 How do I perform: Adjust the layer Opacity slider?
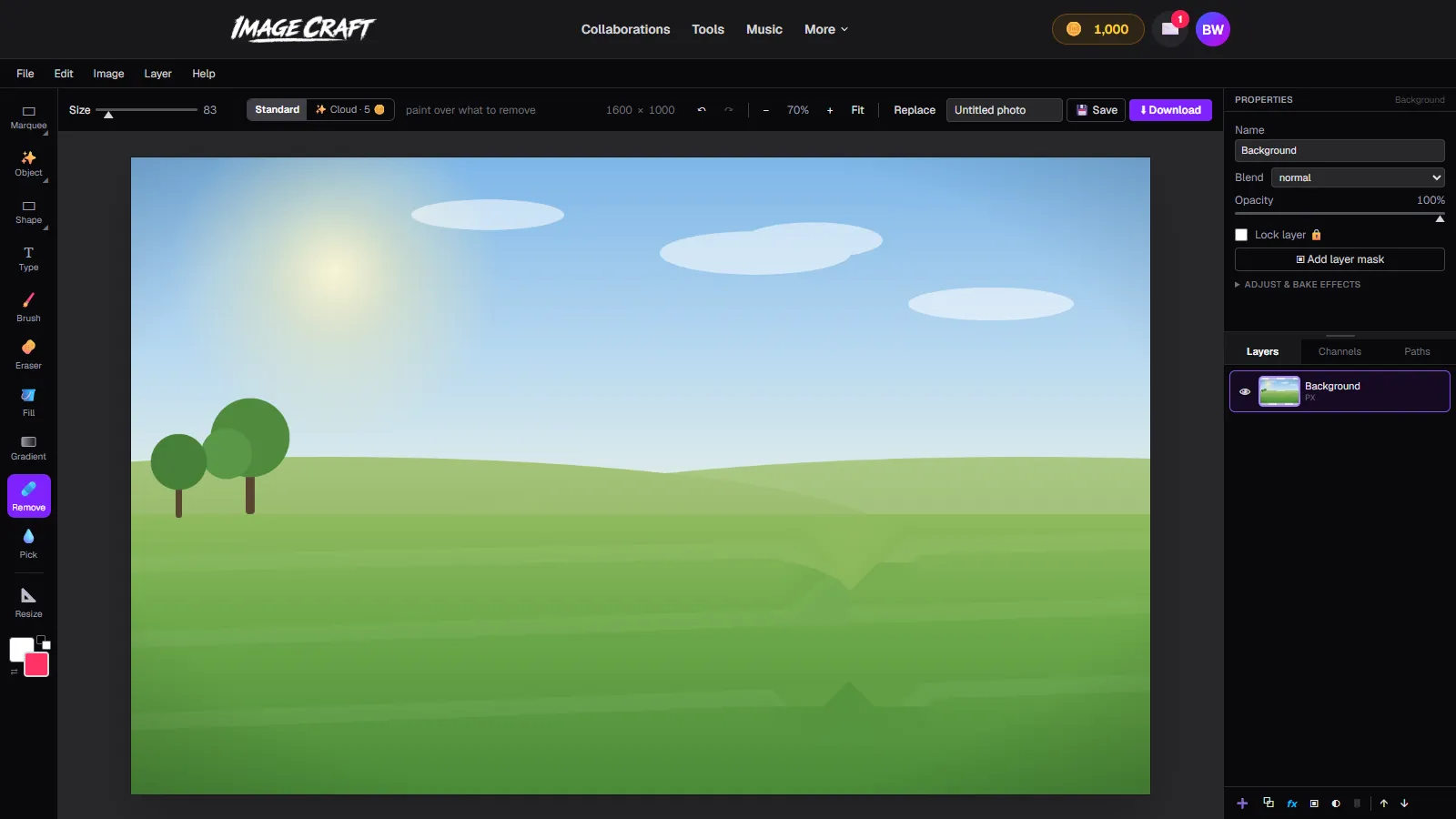(1340, 215)
